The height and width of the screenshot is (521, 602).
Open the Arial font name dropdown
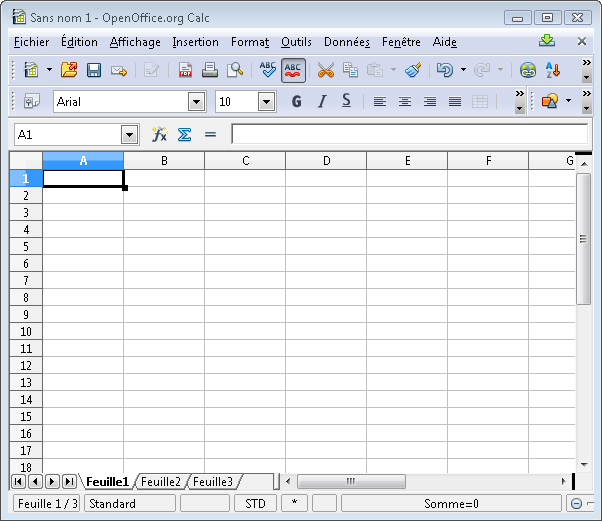pos(197,102)
